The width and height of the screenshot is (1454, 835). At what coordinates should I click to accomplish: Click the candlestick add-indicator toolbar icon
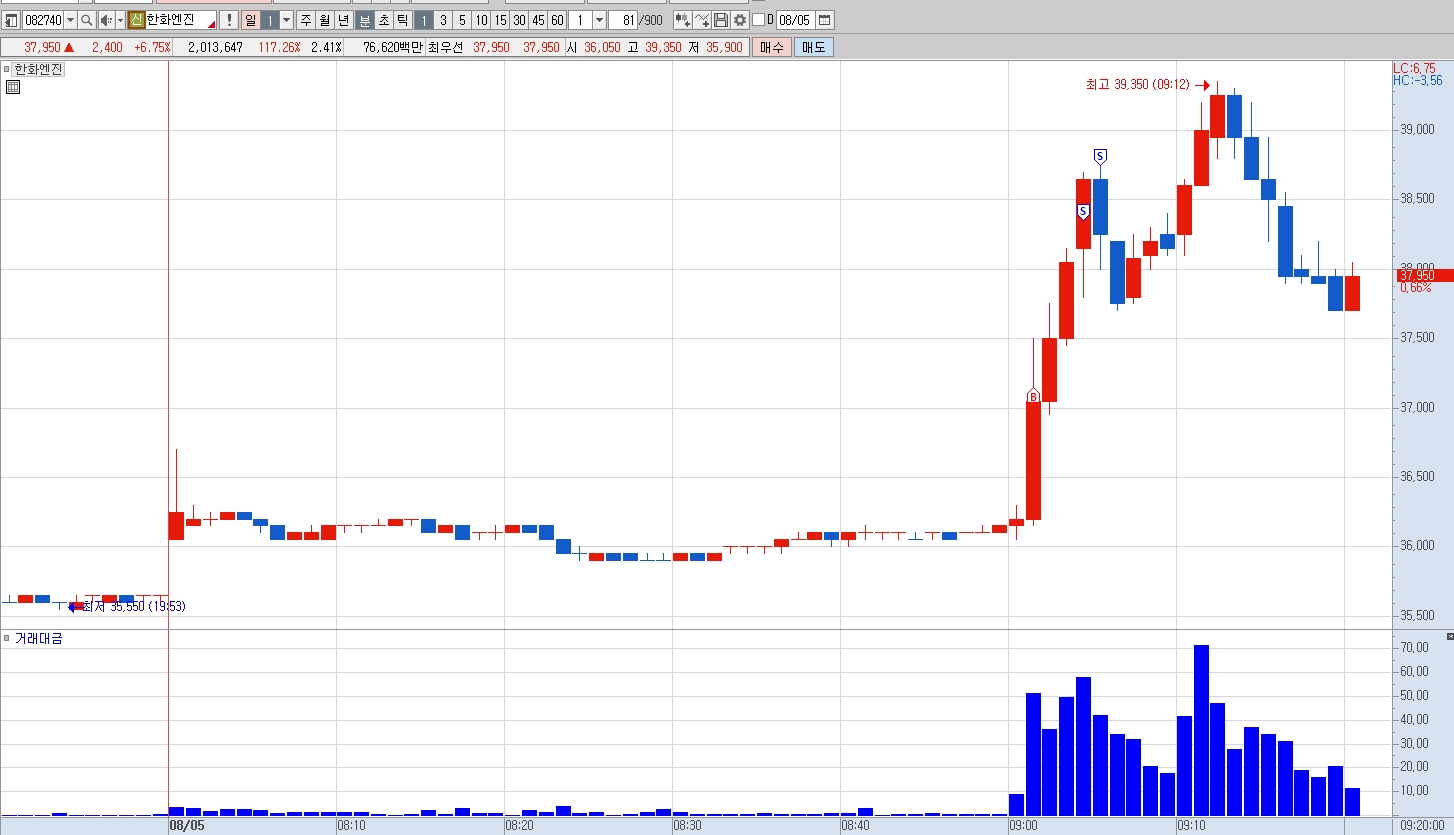[682, 20]
